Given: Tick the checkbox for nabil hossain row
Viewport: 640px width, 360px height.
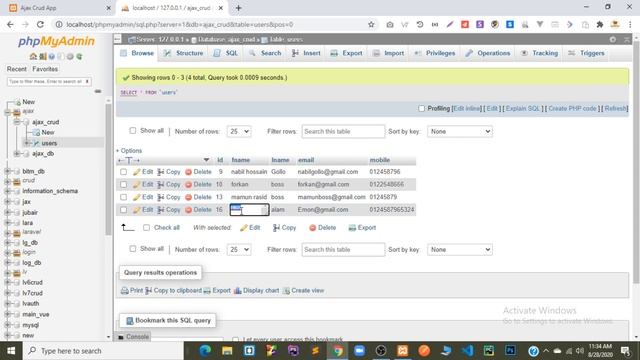Looking at the screenshot, I should 123,172.
